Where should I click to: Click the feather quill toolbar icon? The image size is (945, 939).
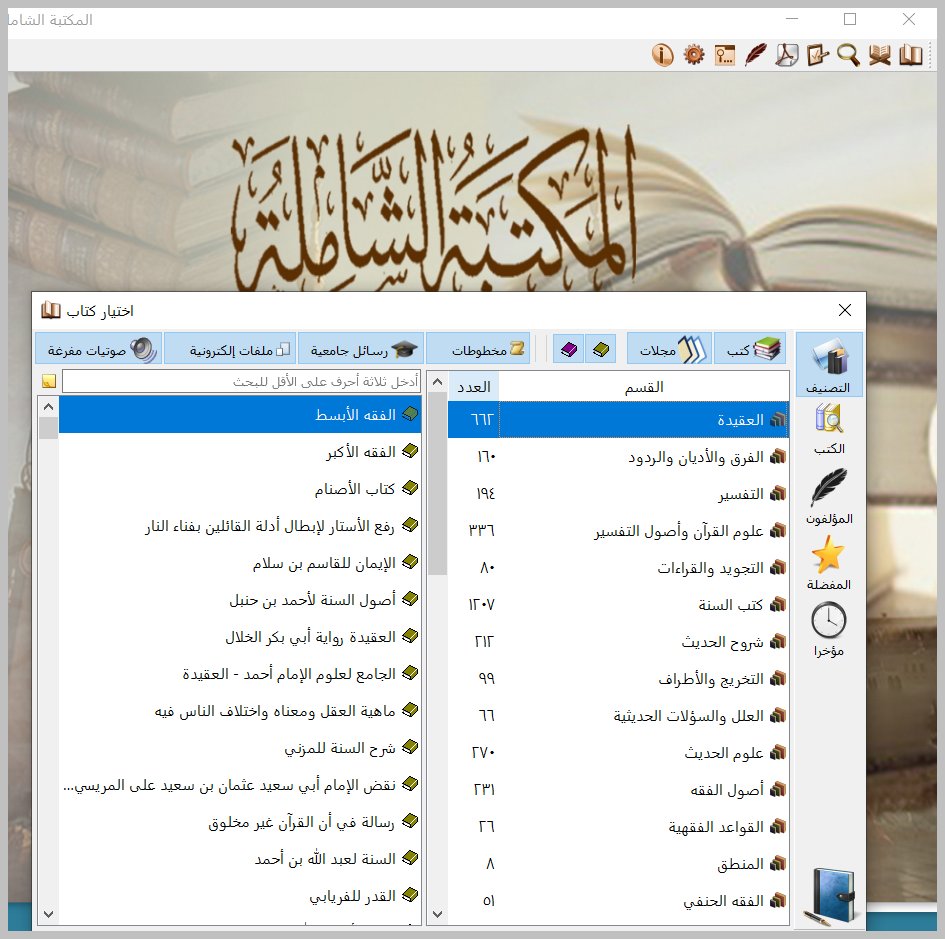756,55
